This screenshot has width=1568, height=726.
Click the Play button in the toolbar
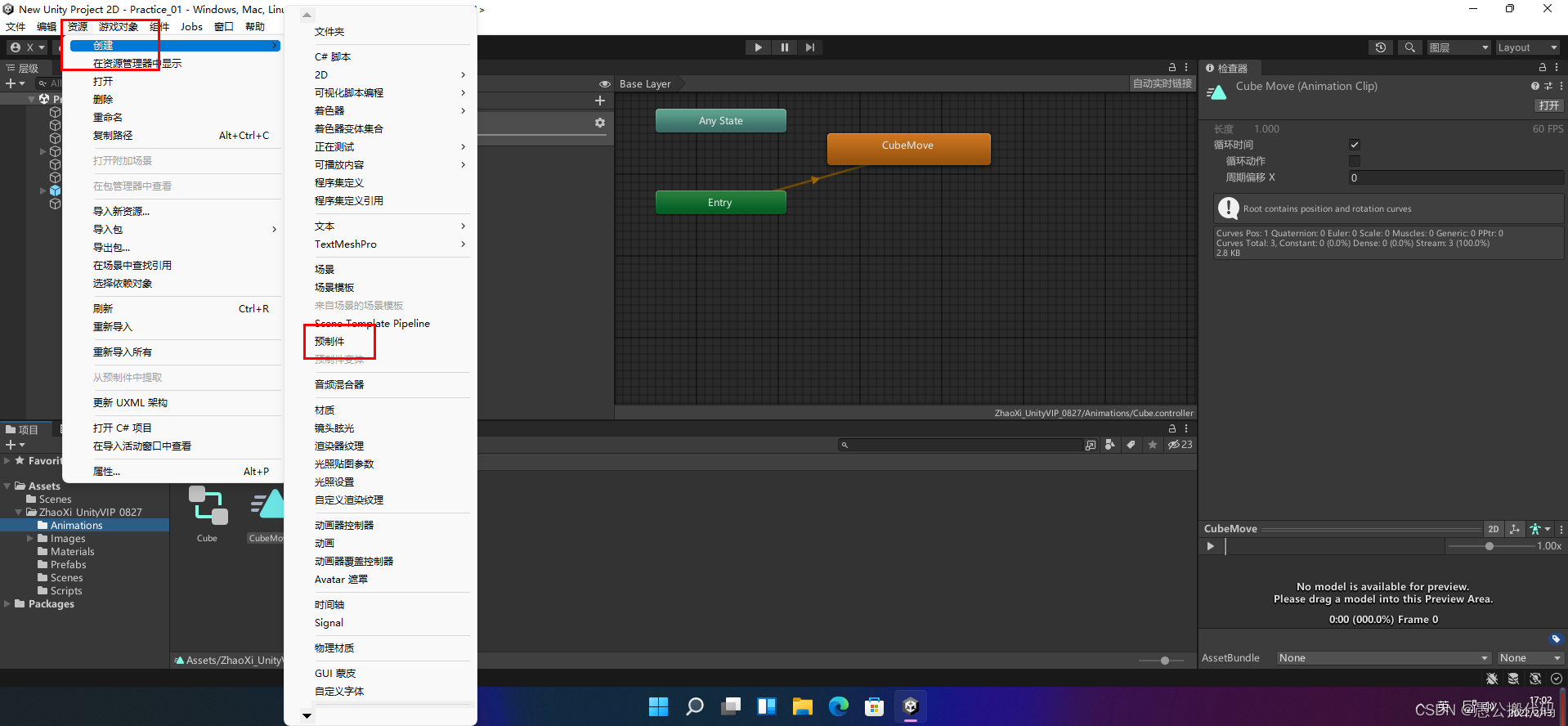point(758,47)
